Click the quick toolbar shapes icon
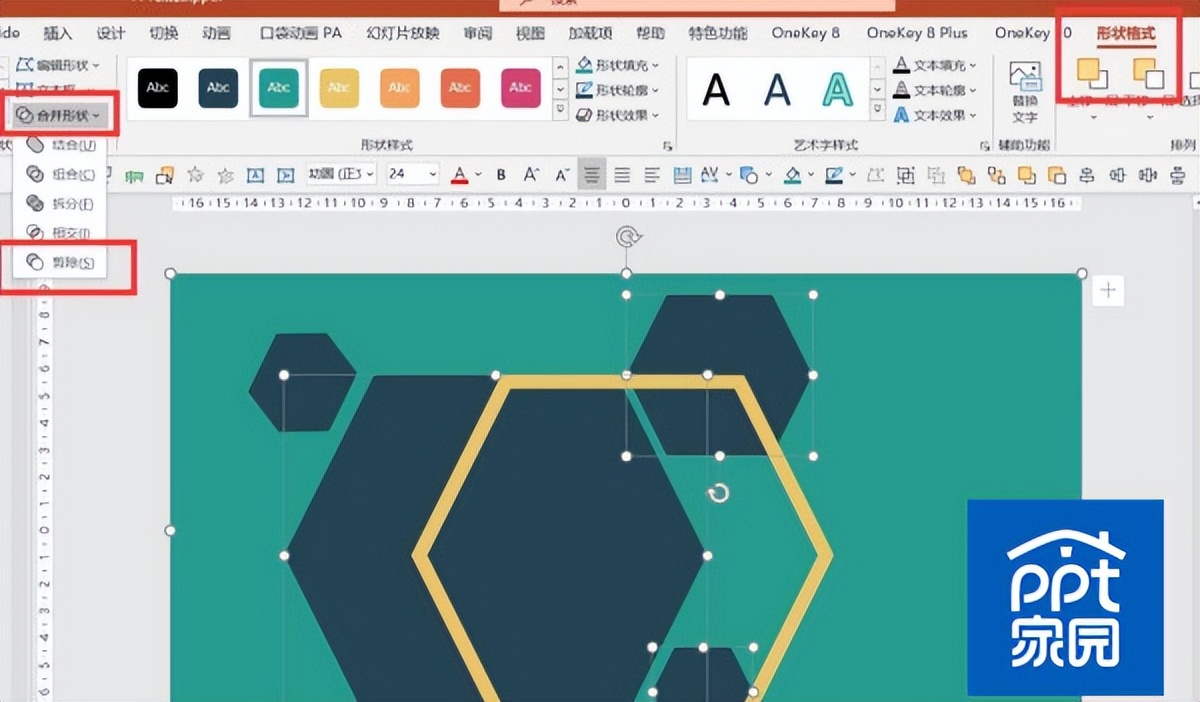The image size is (1200, 702). tap(749, 175)
